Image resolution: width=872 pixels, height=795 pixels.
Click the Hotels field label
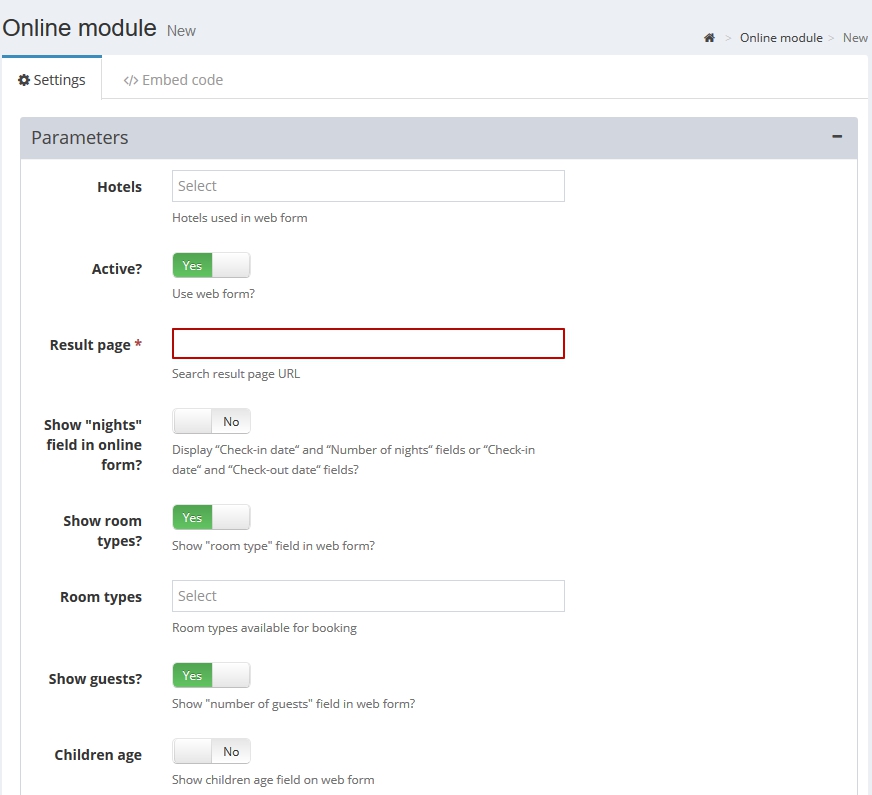120,187
